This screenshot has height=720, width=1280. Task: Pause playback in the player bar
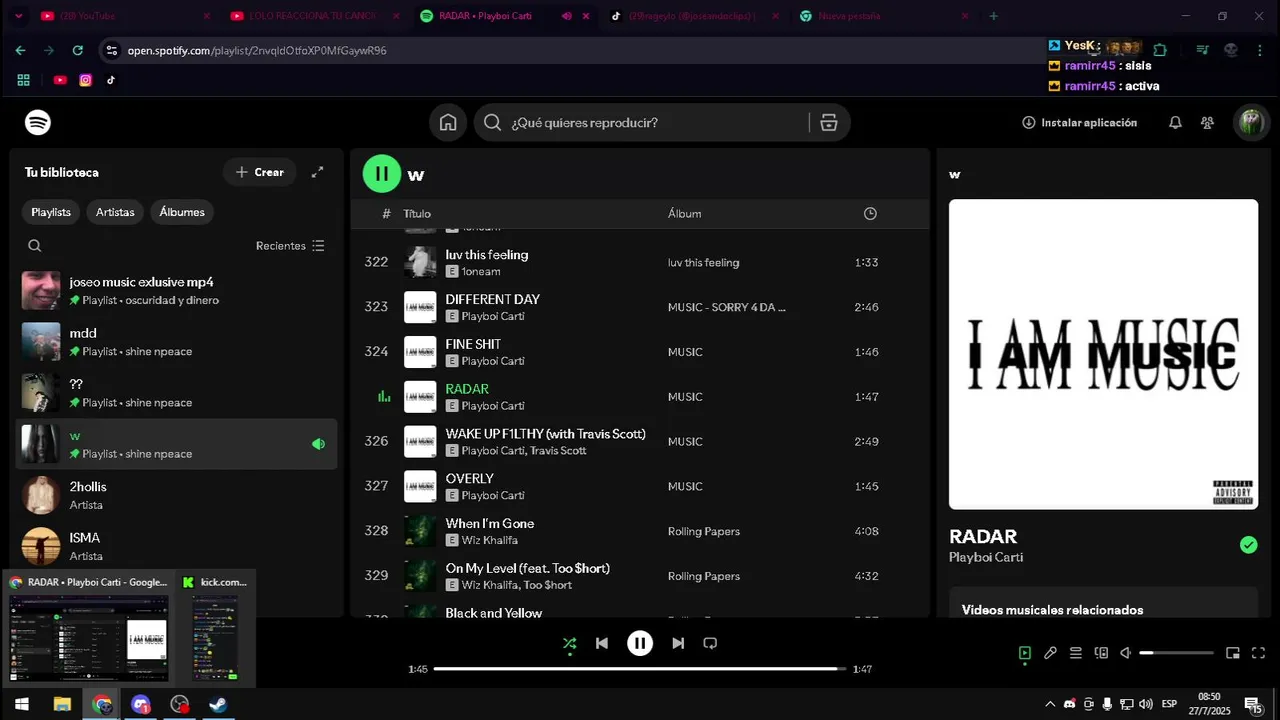click(x=640, y=643)
